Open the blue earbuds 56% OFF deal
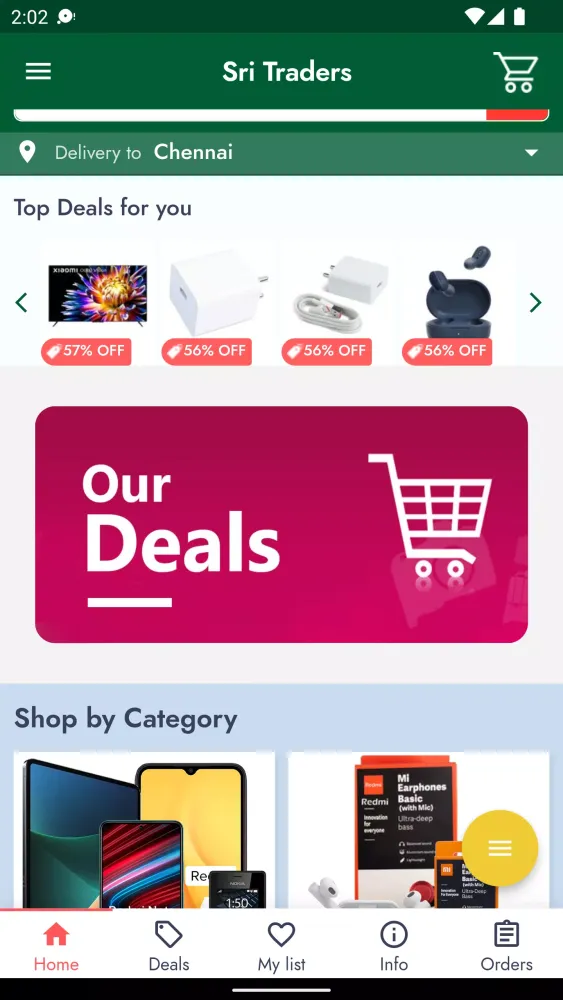 point(457,303)
